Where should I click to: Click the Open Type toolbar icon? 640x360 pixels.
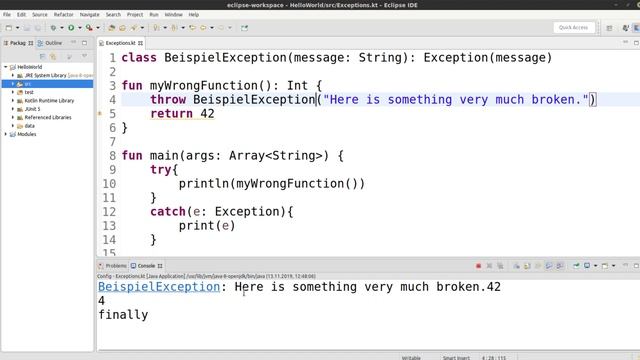point(122,28)
